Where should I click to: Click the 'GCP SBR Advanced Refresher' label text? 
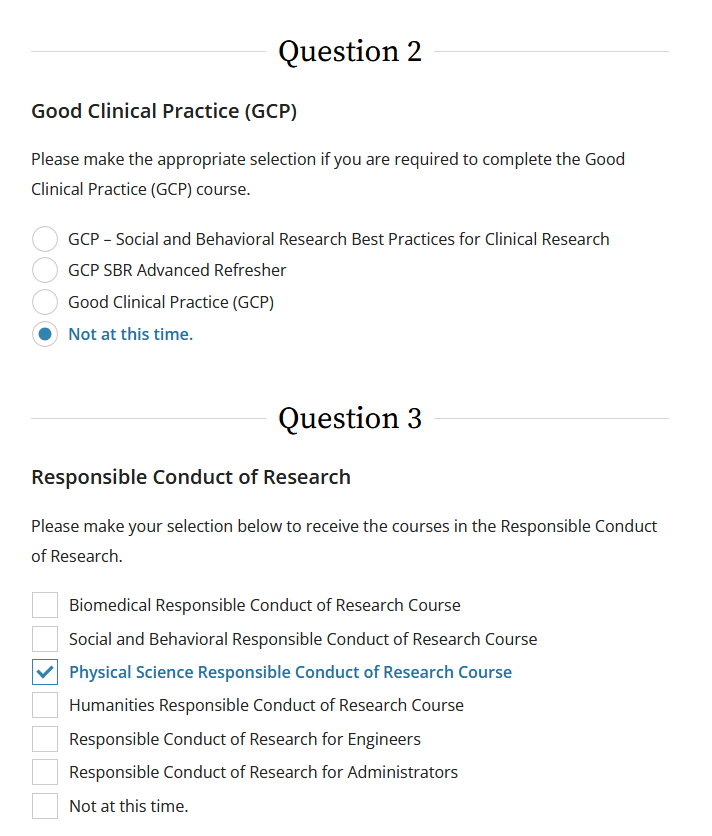point(176,270)
